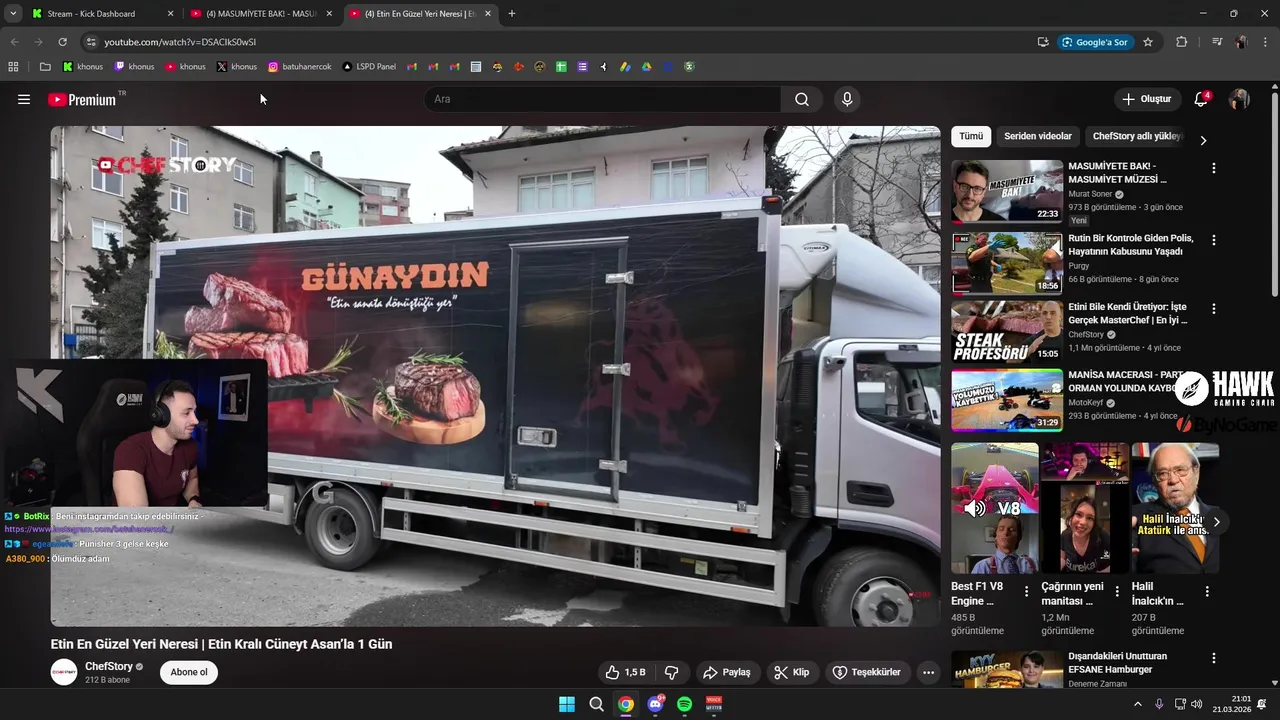Viewport: 1280px width, 720px height.
Task: Go back in browser history
Action: point(14,42)
